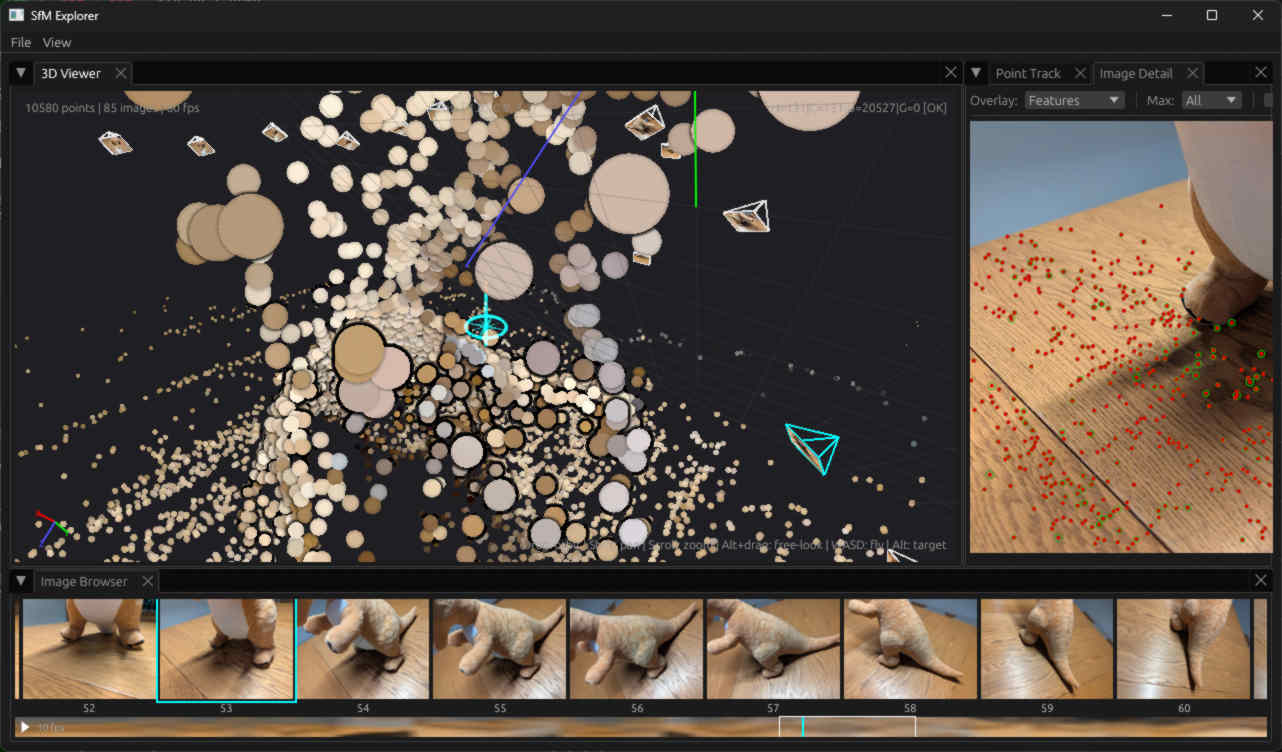Click the cyan marker on the timeline strip
This screenshot has width=1282, height=752.
tap(803, 727)
